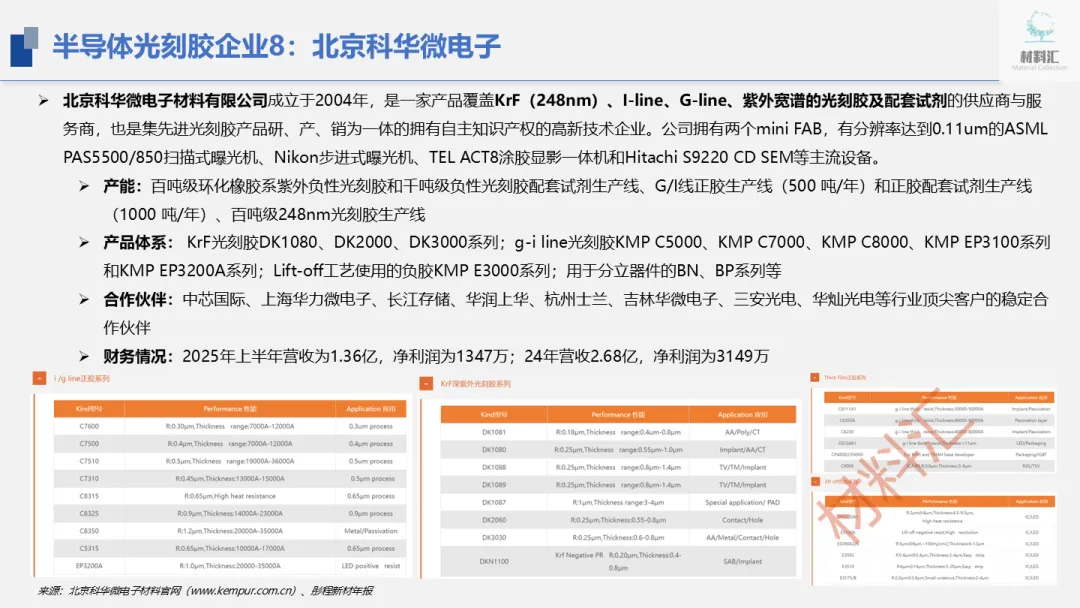This screenshot has height=608, width=1080.
Task: Click the Application 应用 header in the KrF table
Action: click(x=742, y=415)
